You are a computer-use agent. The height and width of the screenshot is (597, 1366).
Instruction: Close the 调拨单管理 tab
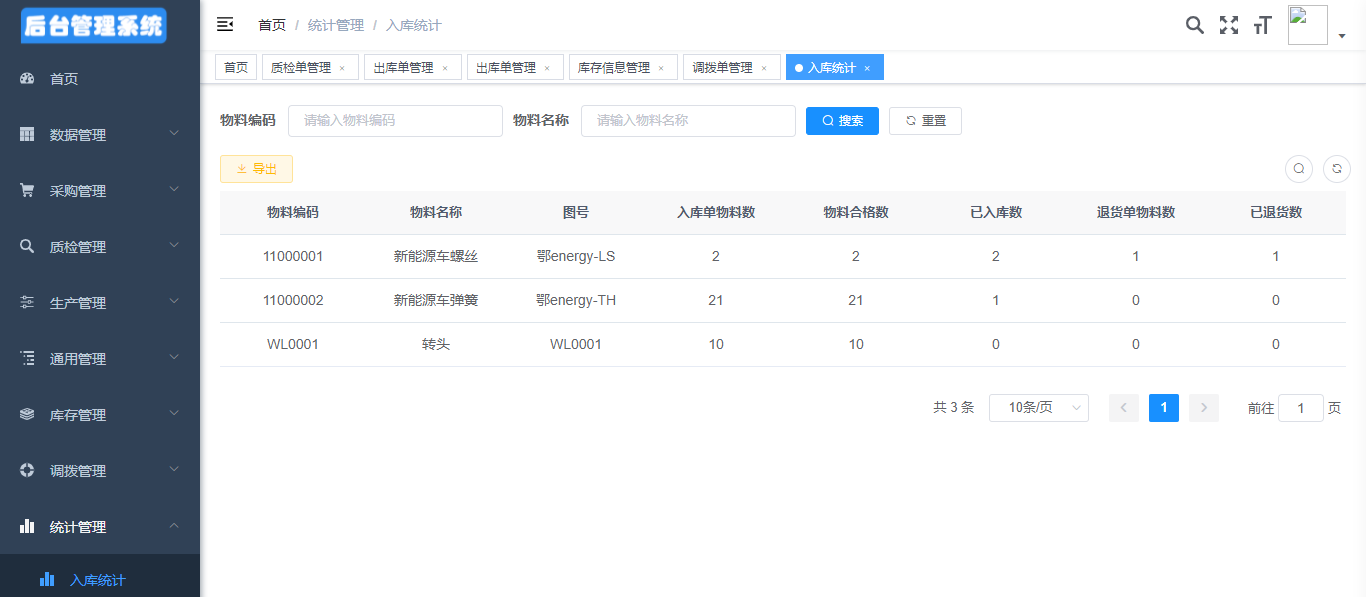pos(764,68)
